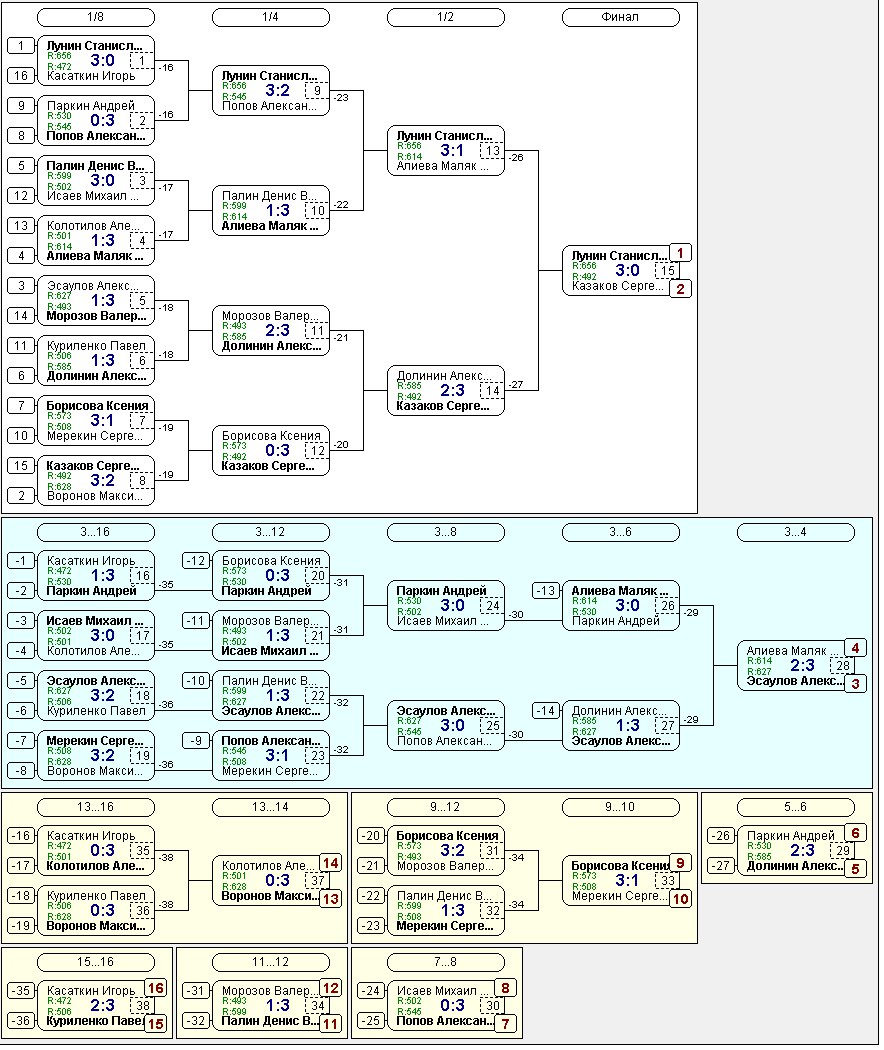Open quarterfinal Борисова vs Казаков 0:3
The height and width of the screenshot is (1050, 884).
271,451
